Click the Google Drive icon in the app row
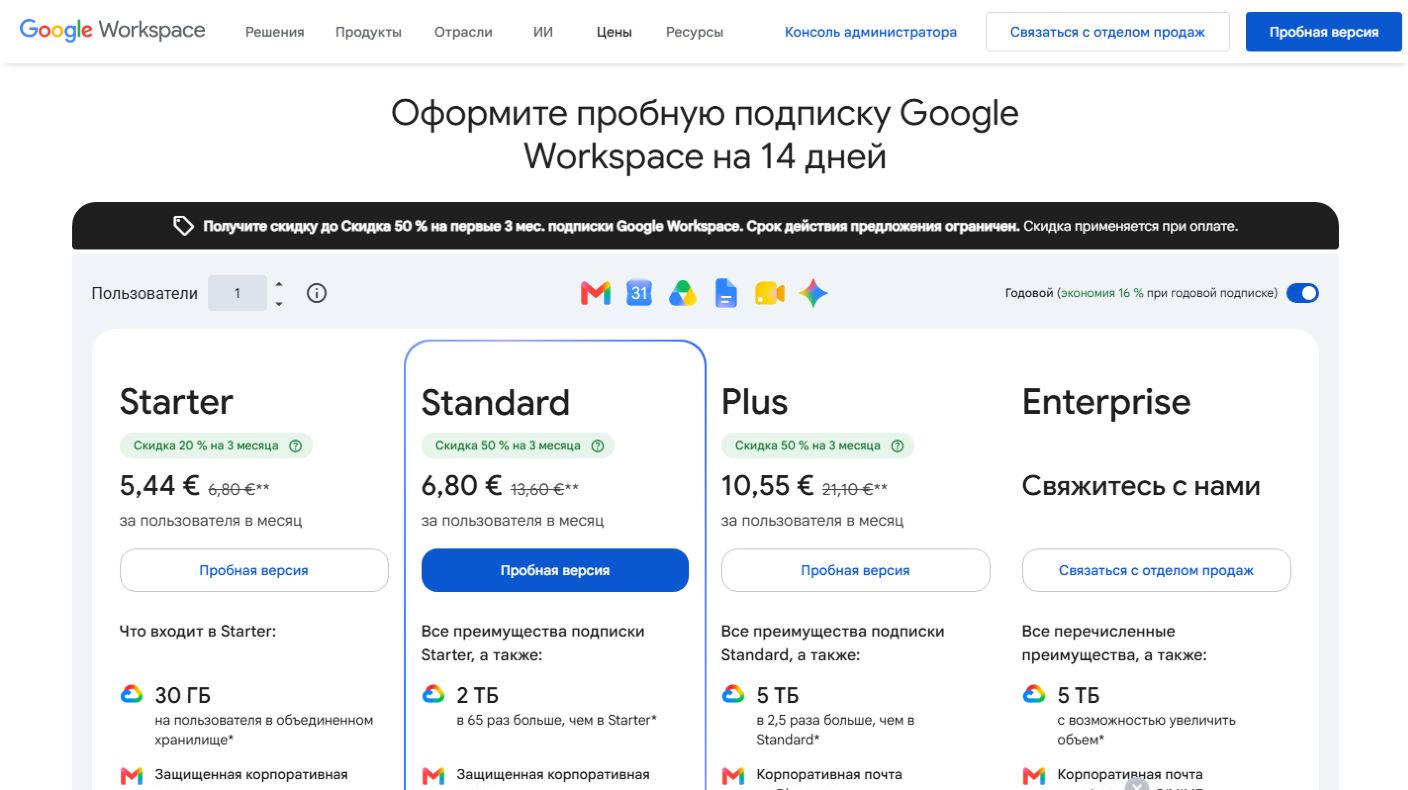The image size is (1408, 790). coord(683,293)
